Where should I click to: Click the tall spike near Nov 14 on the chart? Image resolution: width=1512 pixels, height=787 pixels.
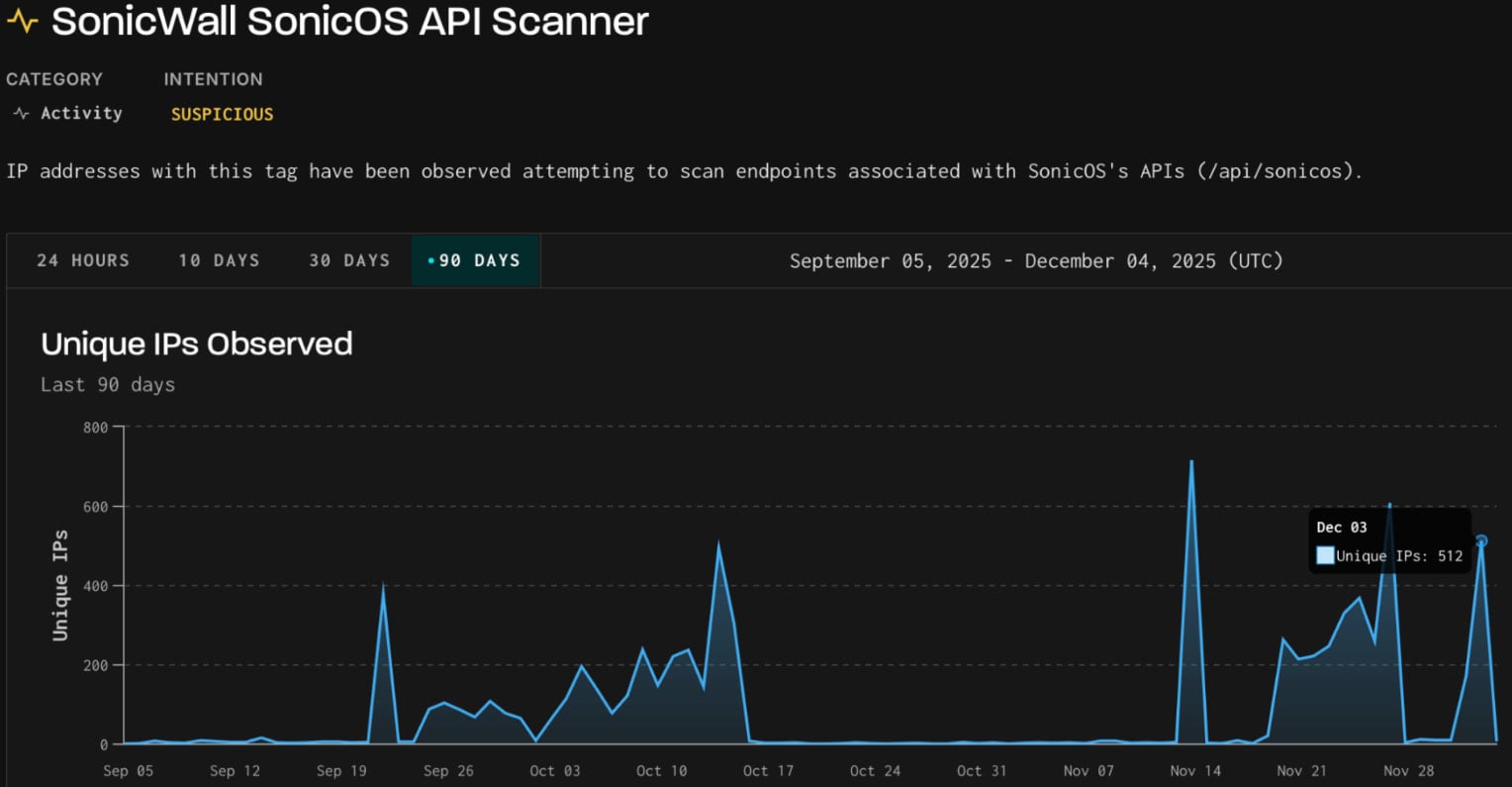[1192, 461]
